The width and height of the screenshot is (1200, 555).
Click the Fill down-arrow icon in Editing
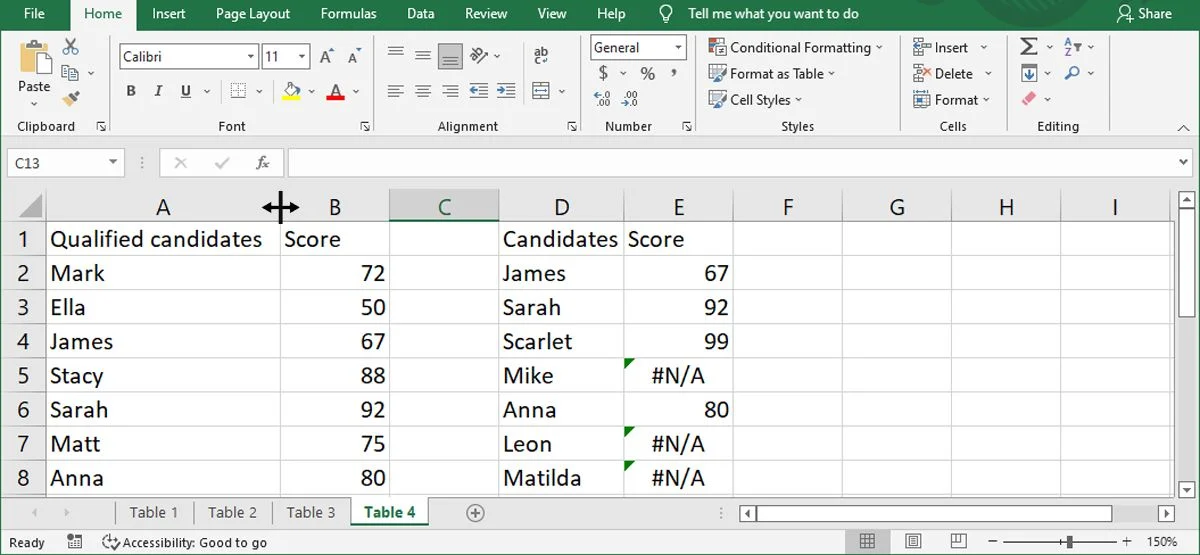(1029, 73)
